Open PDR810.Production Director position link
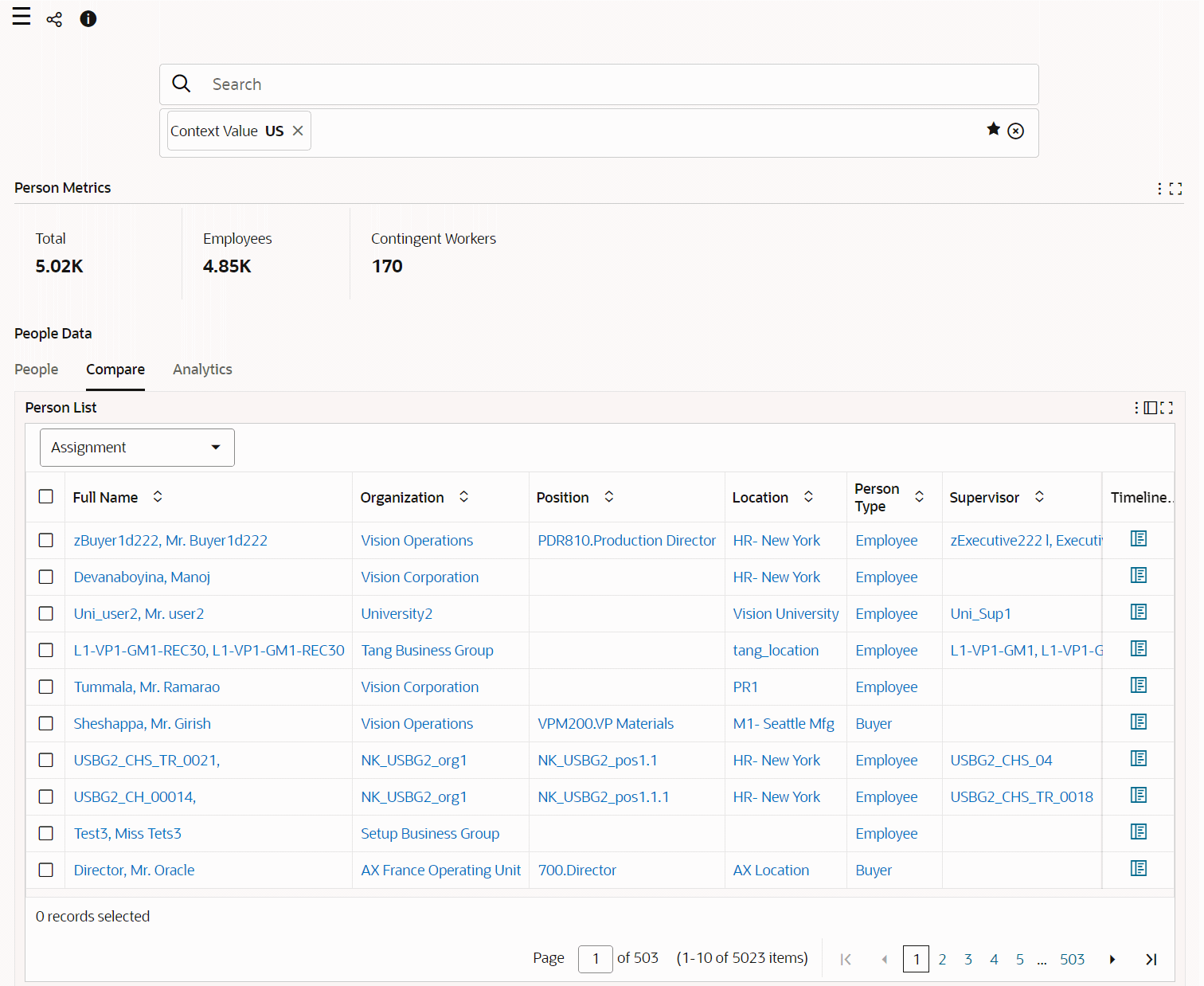The width and height of the screenshot is (1204, 986). [627, 541]
